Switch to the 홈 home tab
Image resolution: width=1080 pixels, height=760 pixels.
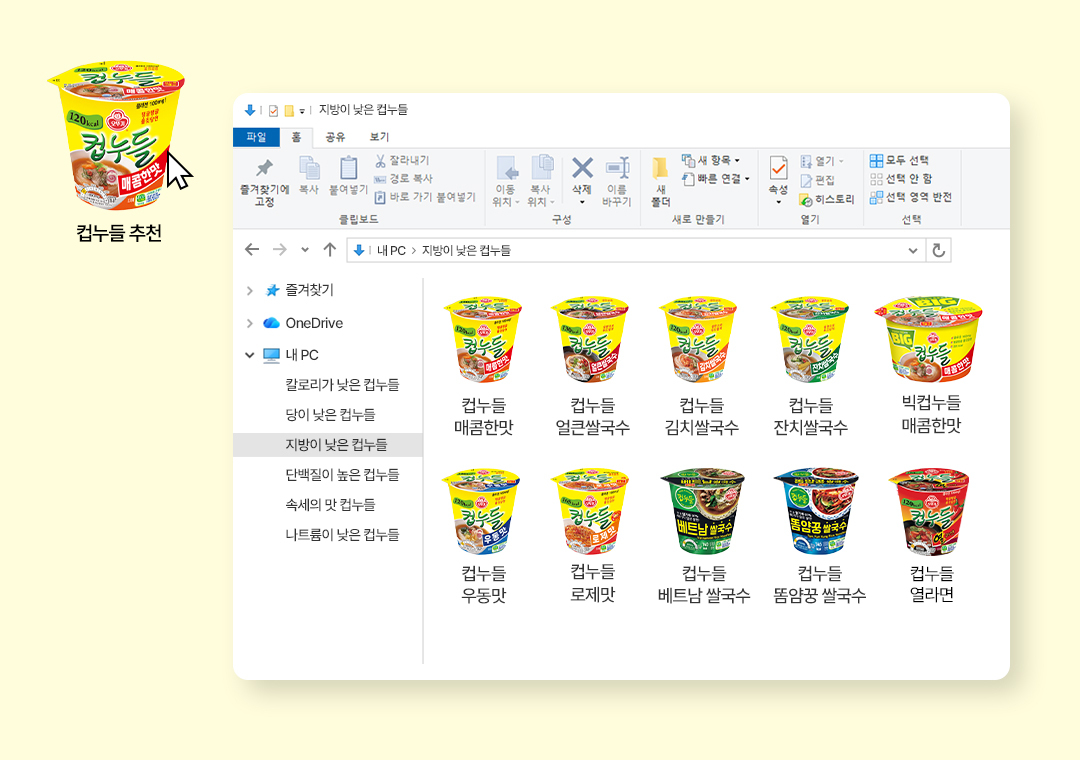296,137
